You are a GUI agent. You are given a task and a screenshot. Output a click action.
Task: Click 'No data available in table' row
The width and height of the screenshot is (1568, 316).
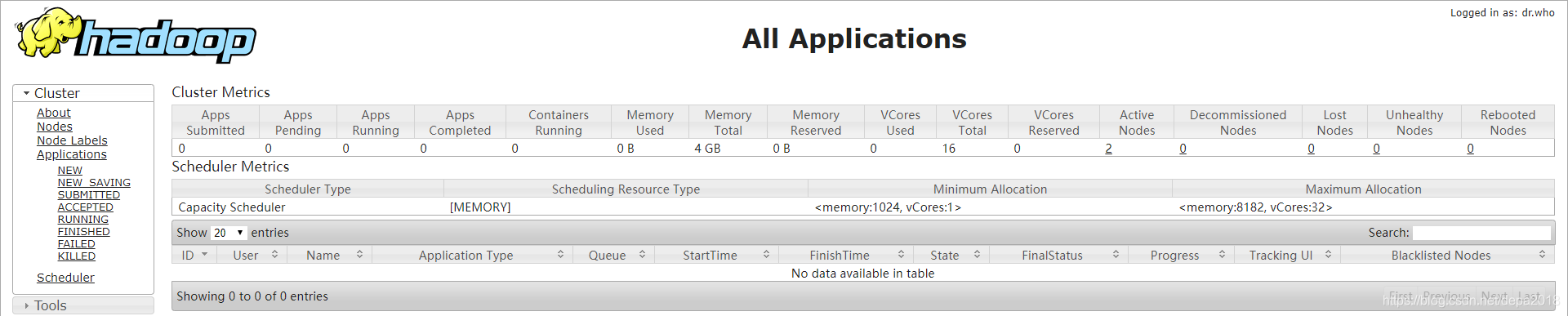pyautogui.click(x=863, y=274)
